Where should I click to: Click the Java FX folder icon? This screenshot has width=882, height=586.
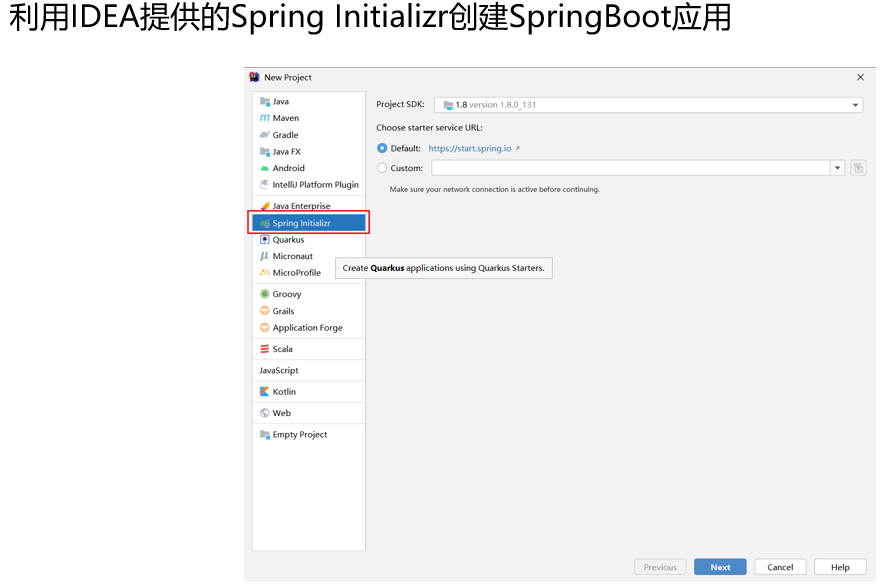(x=264, y=152)
